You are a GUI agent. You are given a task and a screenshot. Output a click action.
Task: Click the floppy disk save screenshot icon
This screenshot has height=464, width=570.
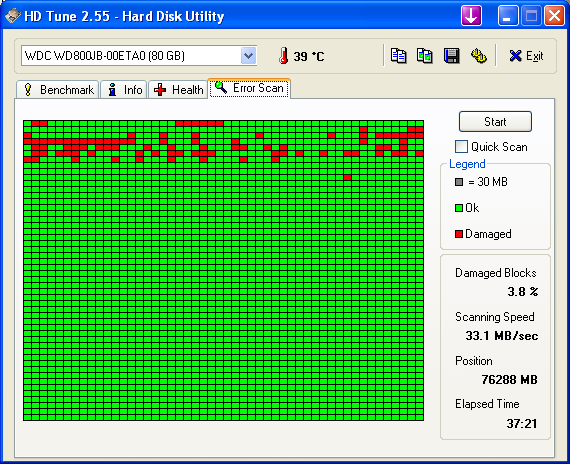coord(451,56)
